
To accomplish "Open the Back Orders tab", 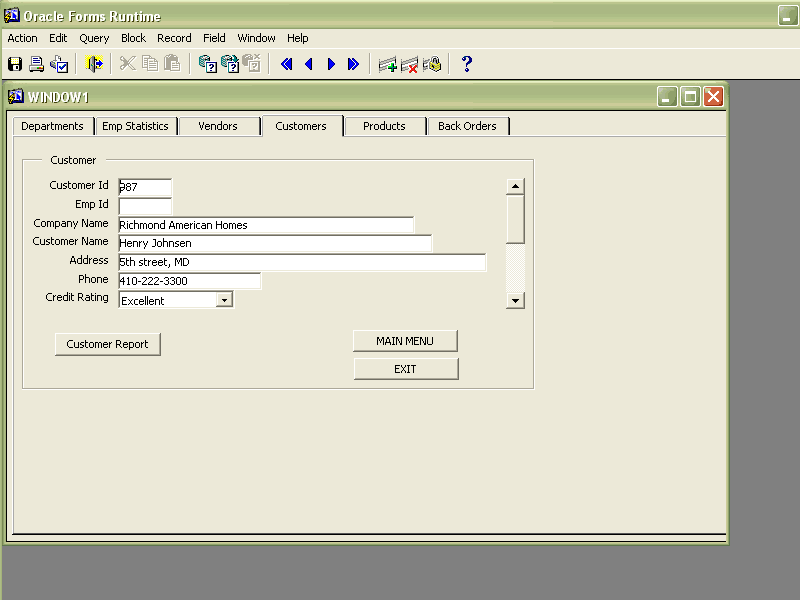I will click(467, 126).
